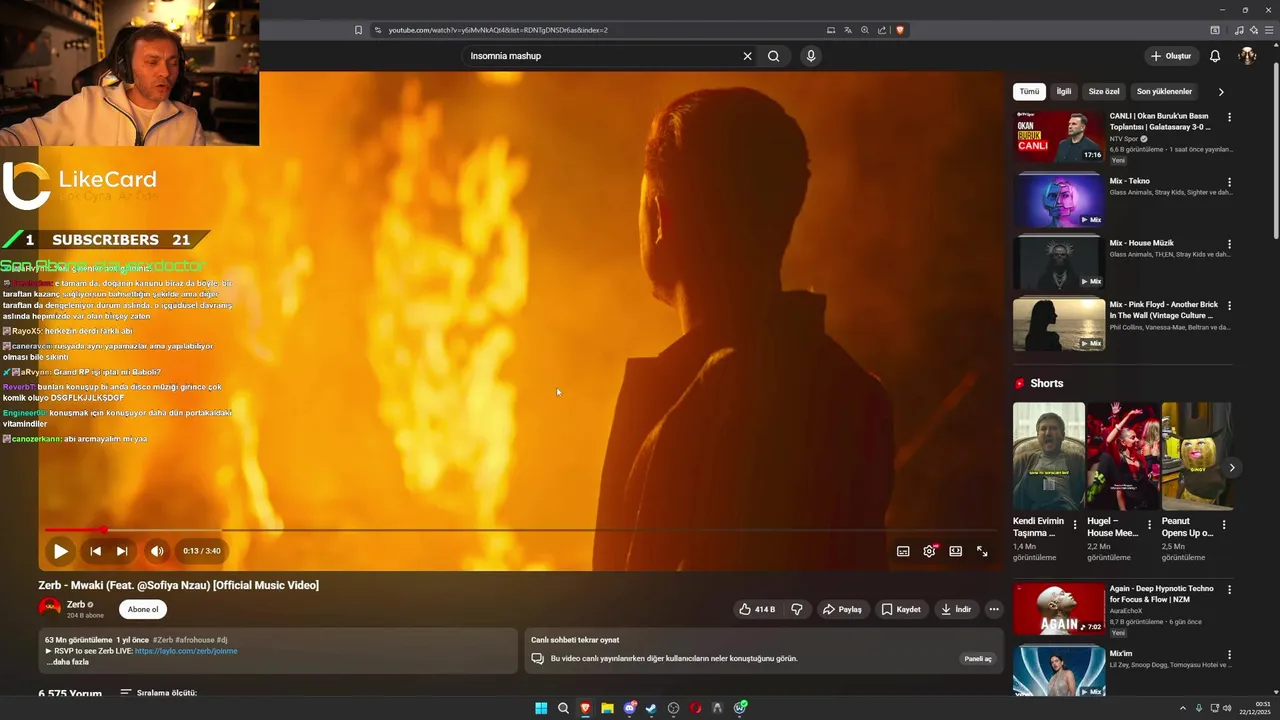Viewport: 1280px width, 720px height.
Task: Open options for Mix - House Müzik
Action: click(1229, 244)
